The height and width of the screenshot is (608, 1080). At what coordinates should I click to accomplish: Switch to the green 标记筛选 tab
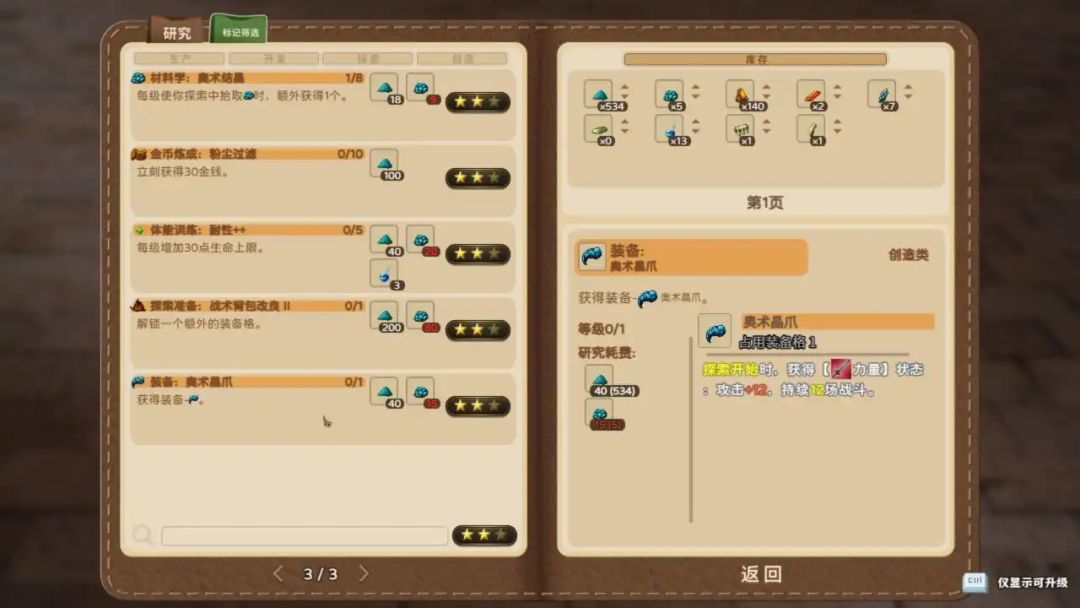[240, 32]
